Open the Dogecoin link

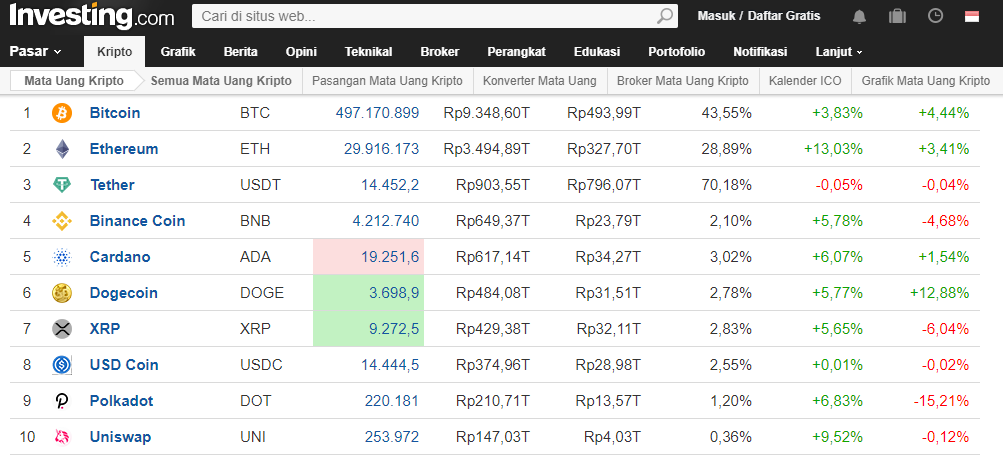point(123,293)
